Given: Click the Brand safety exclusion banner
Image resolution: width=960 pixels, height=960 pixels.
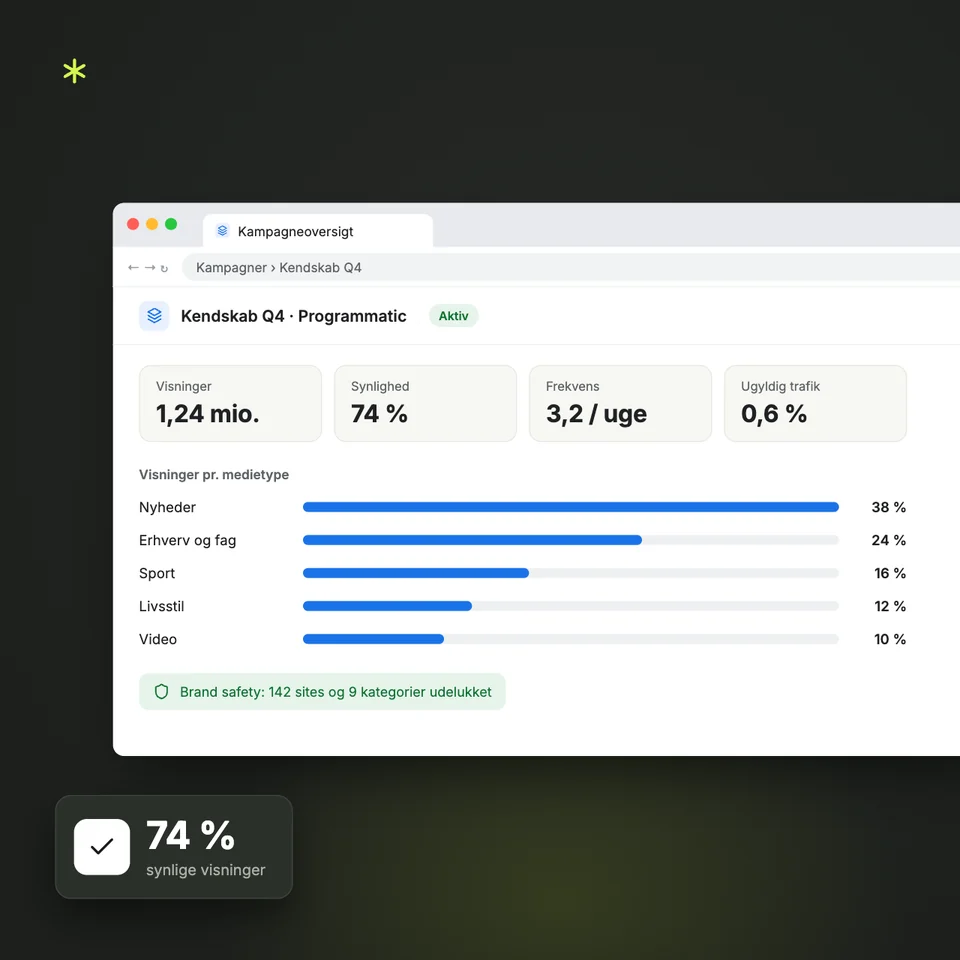Looking at the screenshot, I should click(x=322, y=692).
